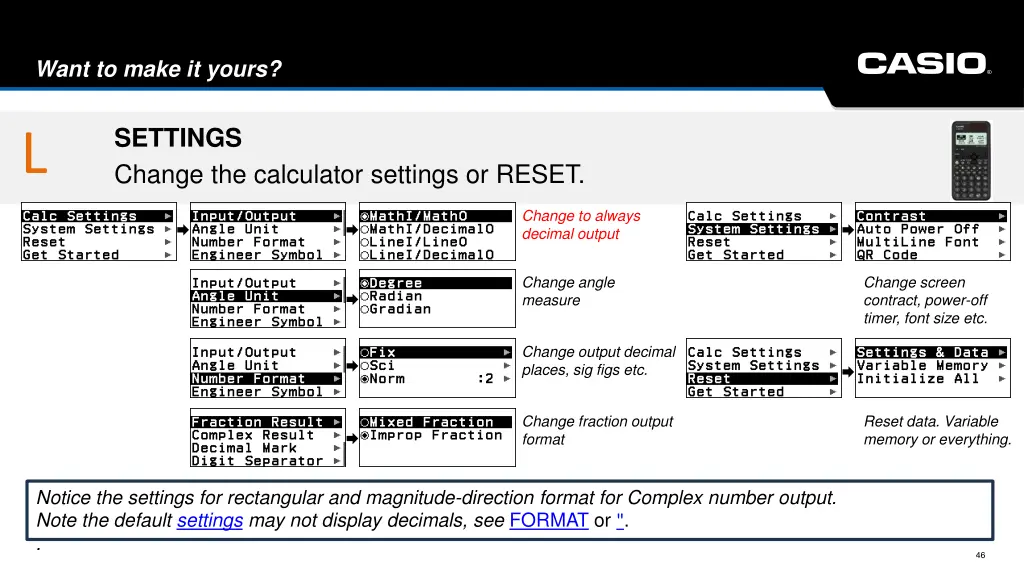Viewport: 1024px width, 576px height.
Task: Click the 'Change angle measure' caption
Action: pos(568,291)
